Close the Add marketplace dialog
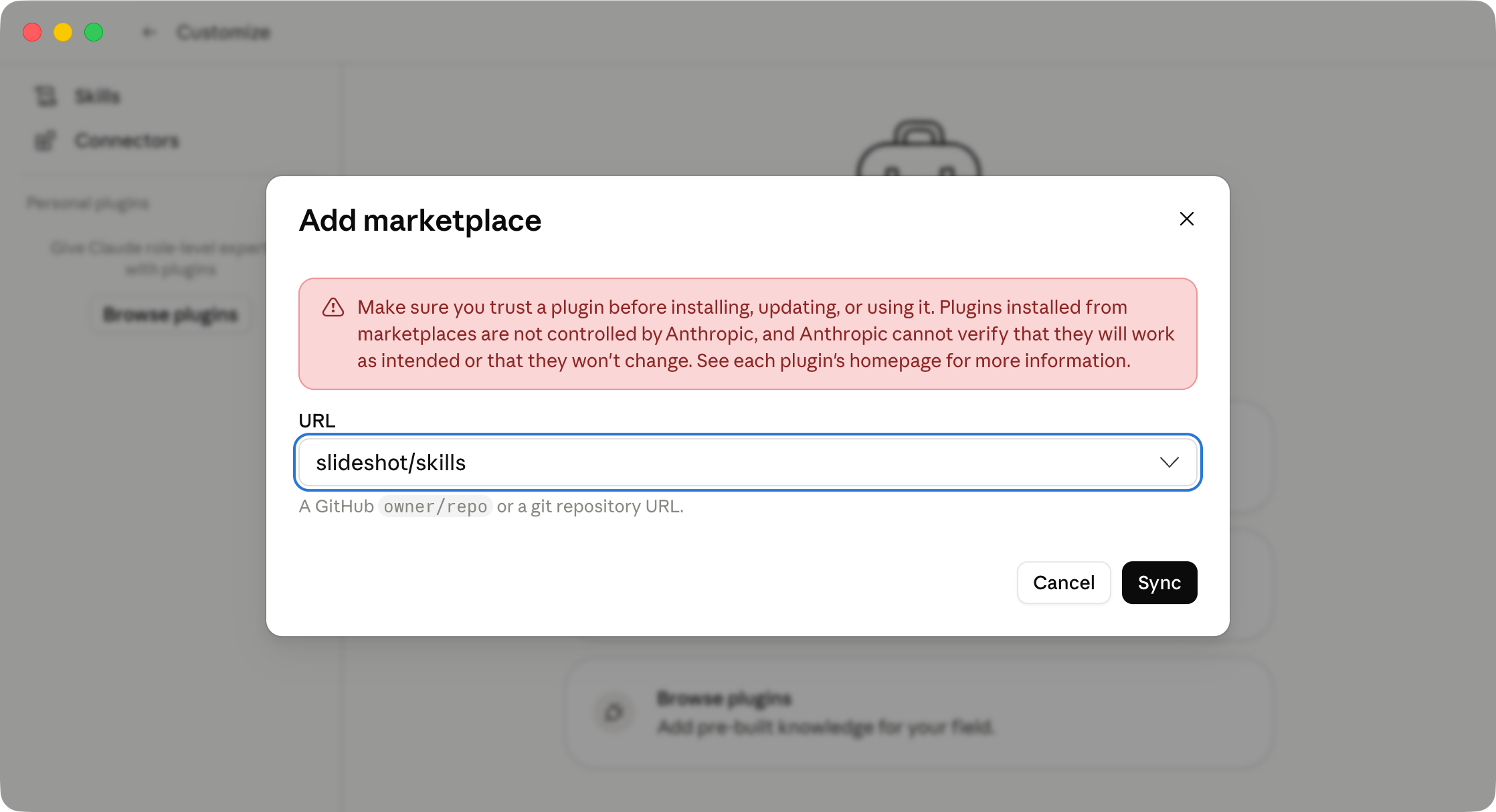This screenshot has width=1496, height=812. tap(1186, 219)
